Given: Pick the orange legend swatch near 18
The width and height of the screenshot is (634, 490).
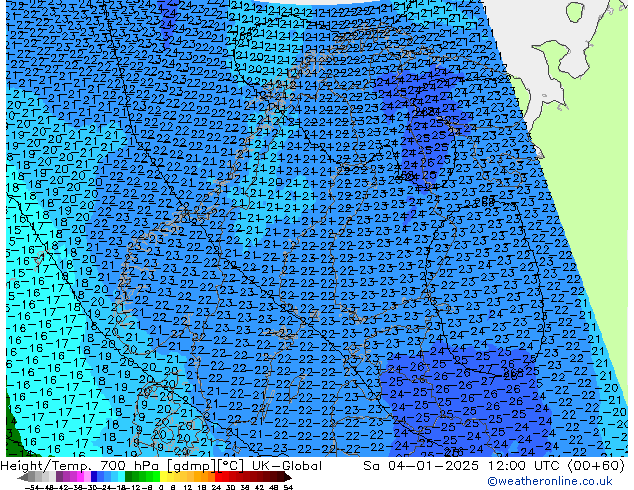Looking at the screenshot, I should tap(205, 476).
